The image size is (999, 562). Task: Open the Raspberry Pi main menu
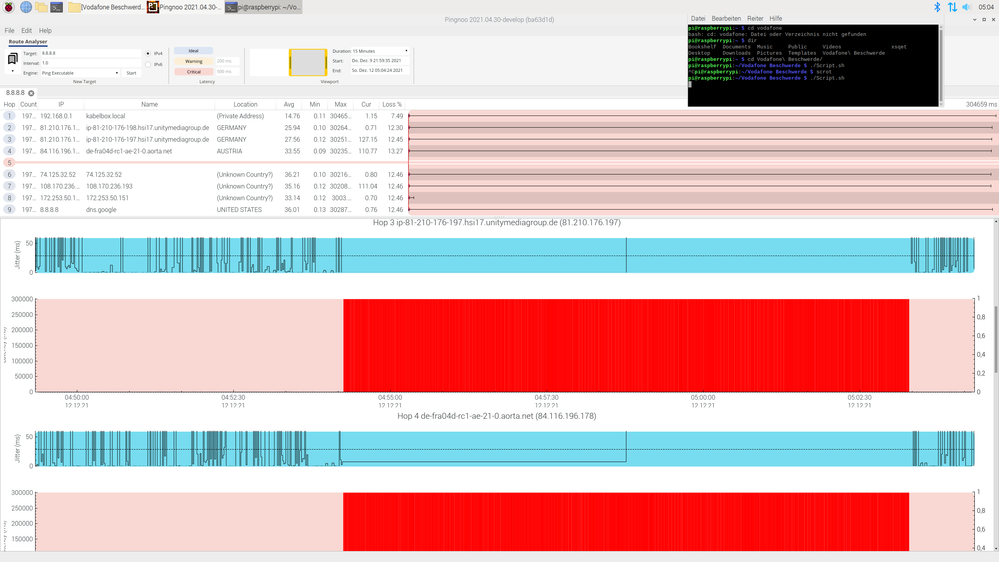pos(9,7)
